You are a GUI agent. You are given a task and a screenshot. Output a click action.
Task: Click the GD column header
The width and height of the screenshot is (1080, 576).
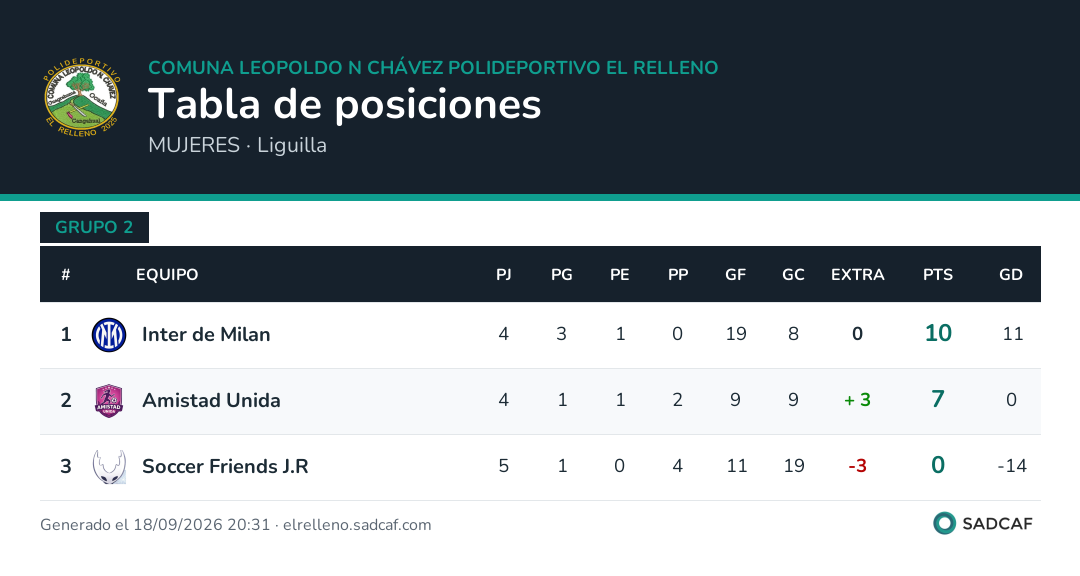click(x=1010, y=274)
